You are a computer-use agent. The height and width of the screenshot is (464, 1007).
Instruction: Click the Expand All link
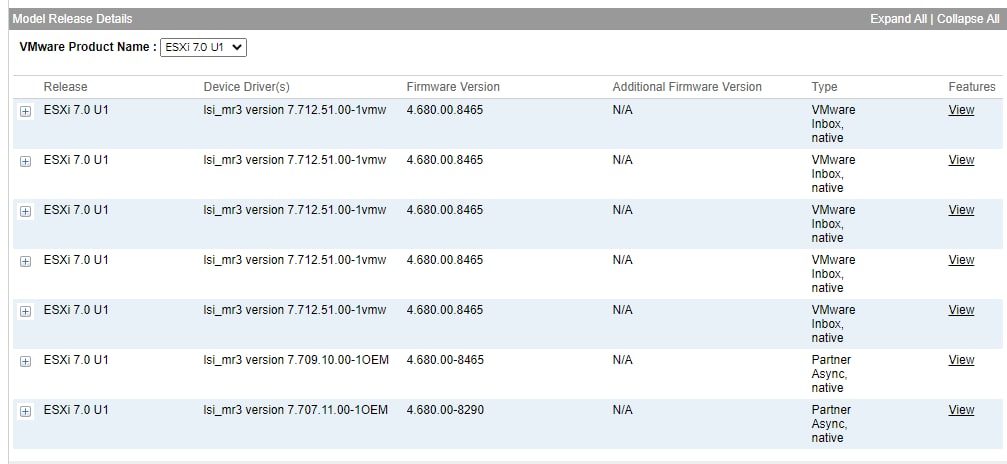(x=898, y=19)
